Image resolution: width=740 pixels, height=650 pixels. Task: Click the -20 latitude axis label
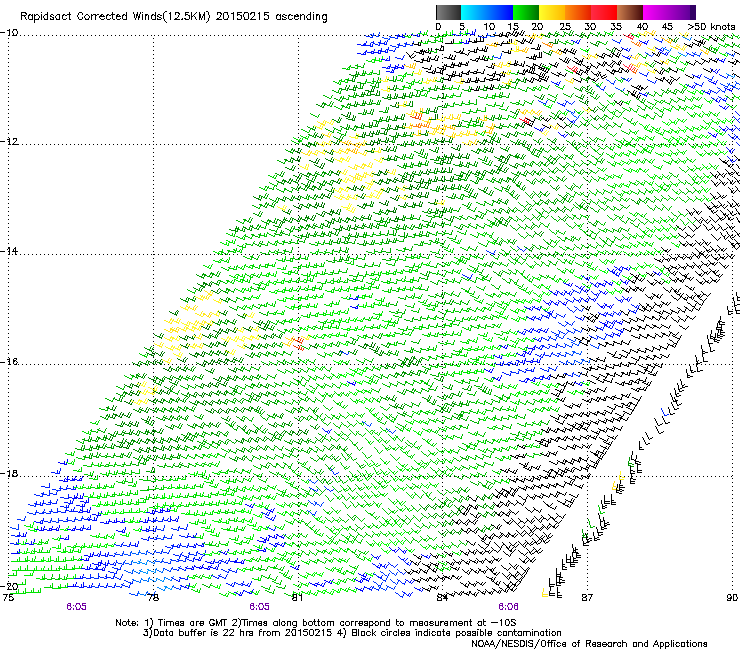[9, 586]
